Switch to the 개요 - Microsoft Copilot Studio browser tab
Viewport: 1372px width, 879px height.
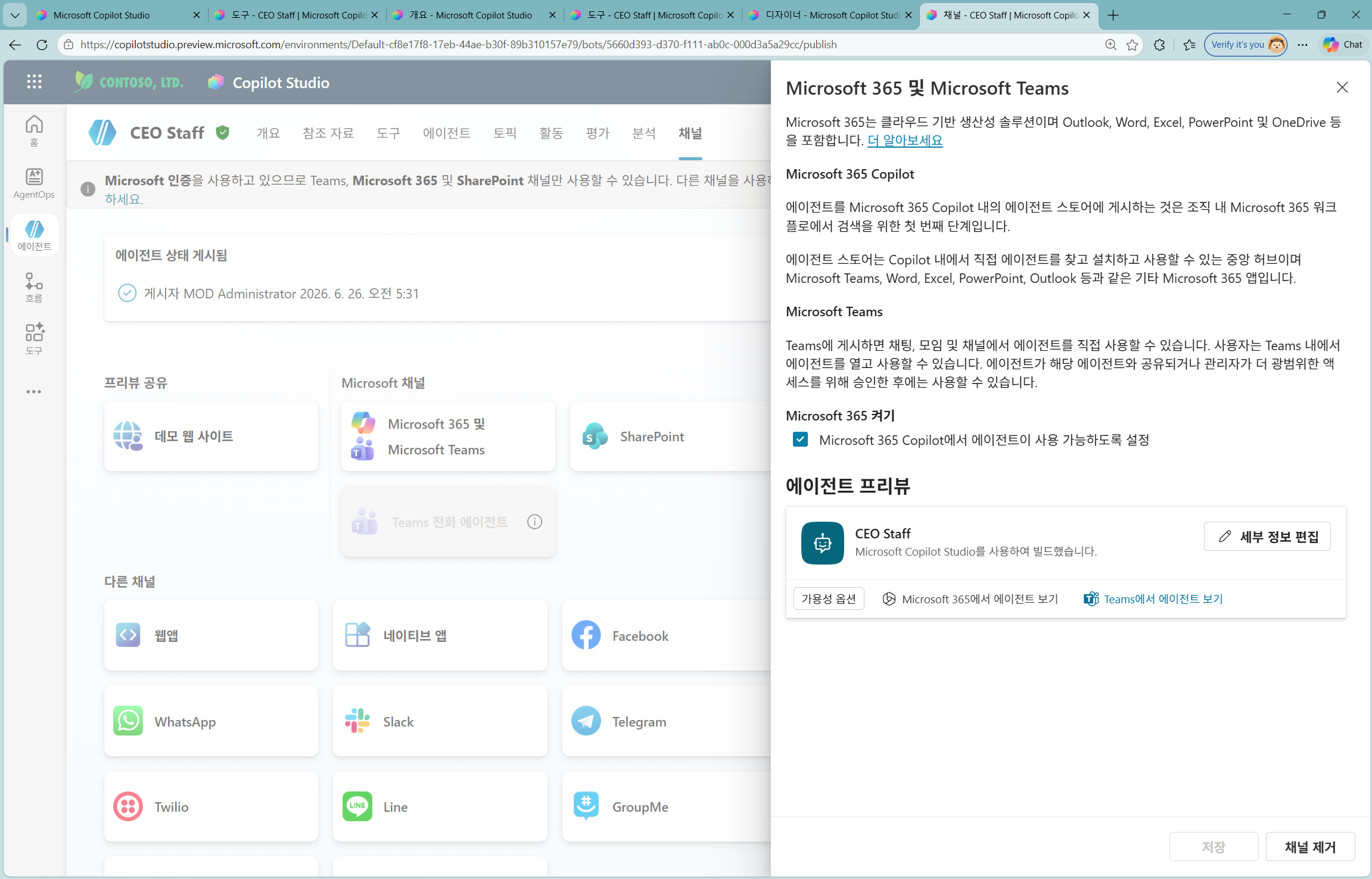[x=474, y=15]
